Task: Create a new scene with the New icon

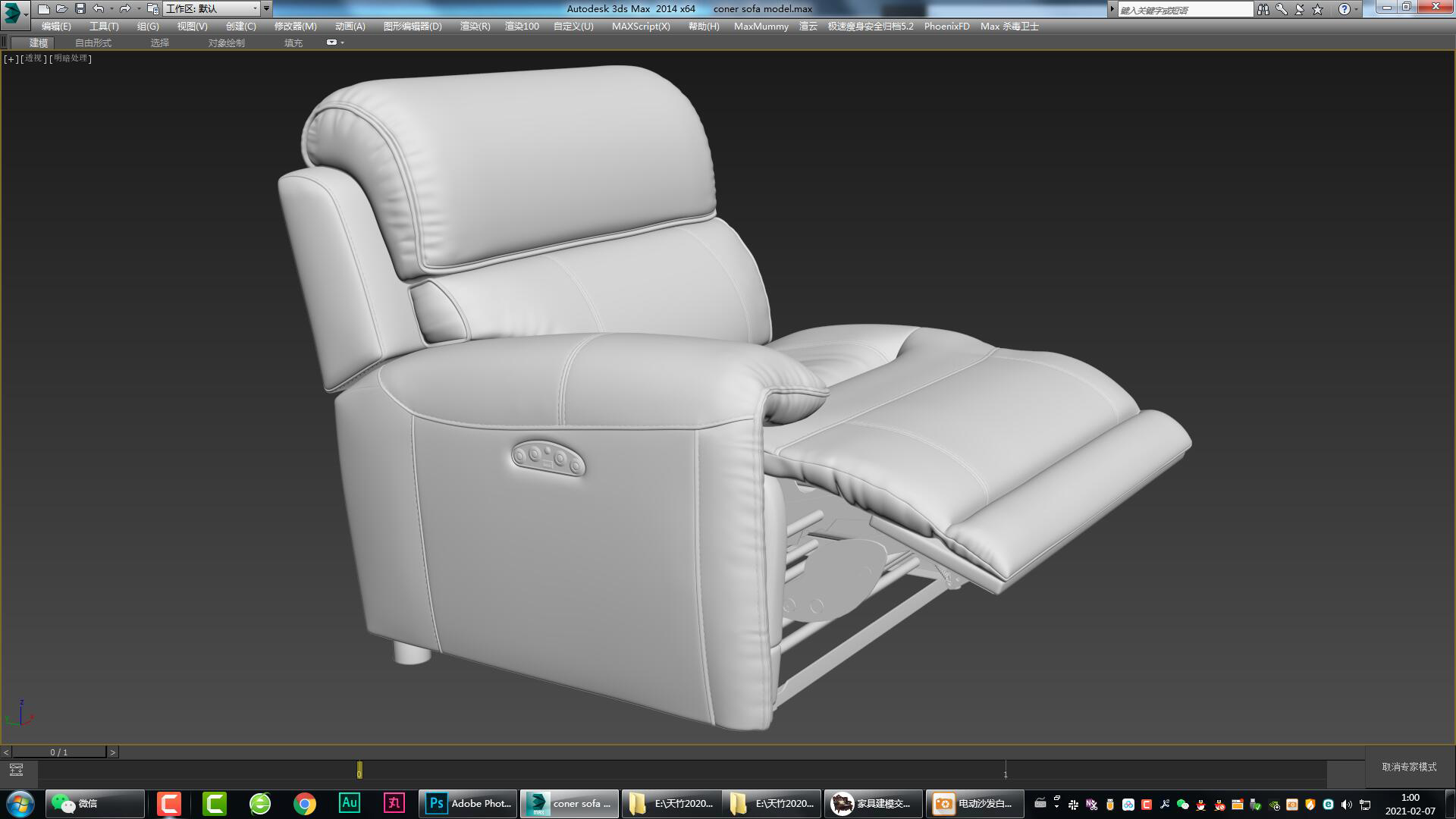Action: click(43, 8)
